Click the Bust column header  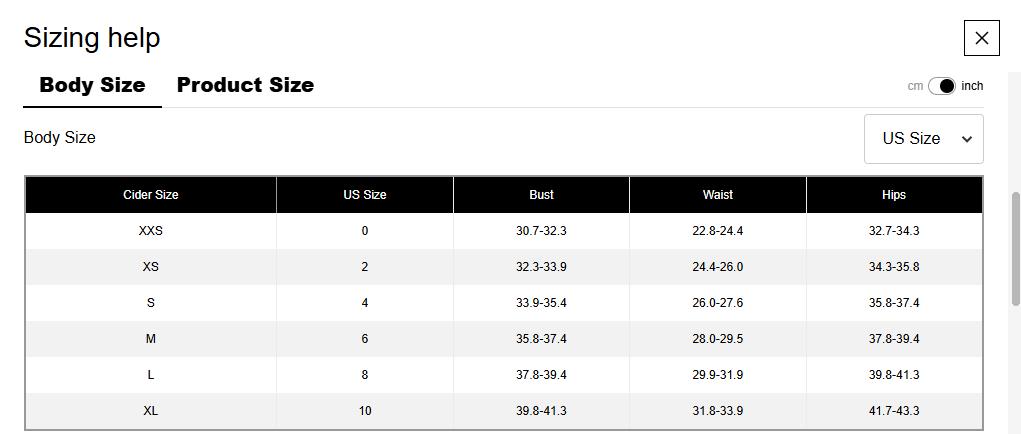pyautogui.click(x=541, y=195)
